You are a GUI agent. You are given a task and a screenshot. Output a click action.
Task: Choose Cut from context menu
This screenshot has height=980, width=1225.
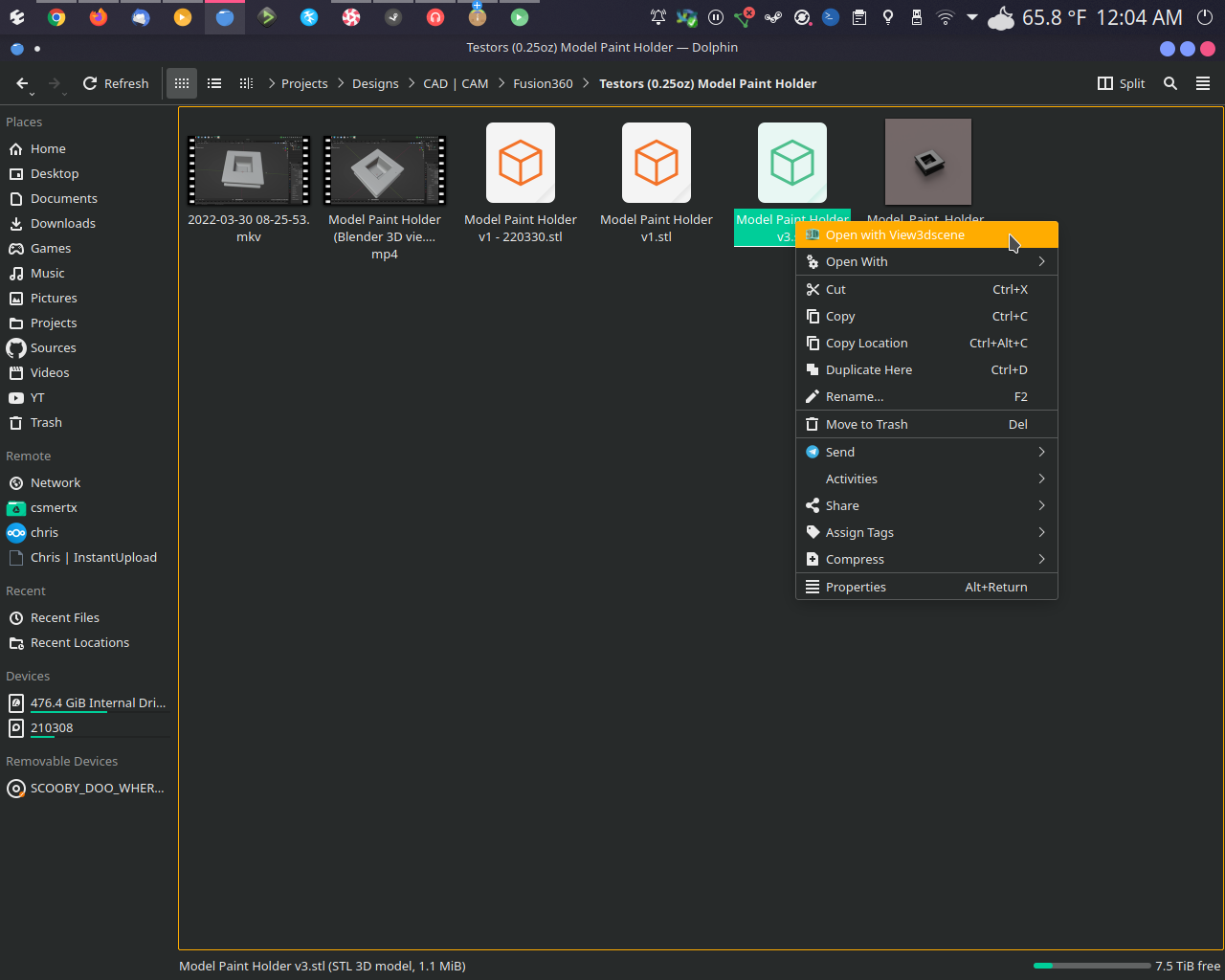[x=926, y=290]
